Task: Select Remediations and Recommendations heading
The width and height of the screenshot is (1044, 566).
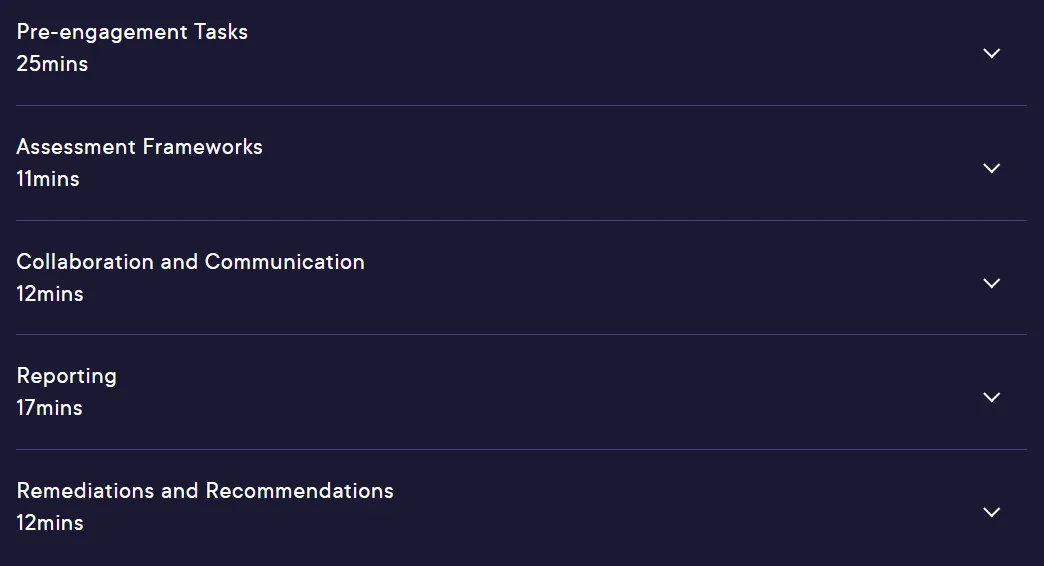Action: [x=205, y=491]
